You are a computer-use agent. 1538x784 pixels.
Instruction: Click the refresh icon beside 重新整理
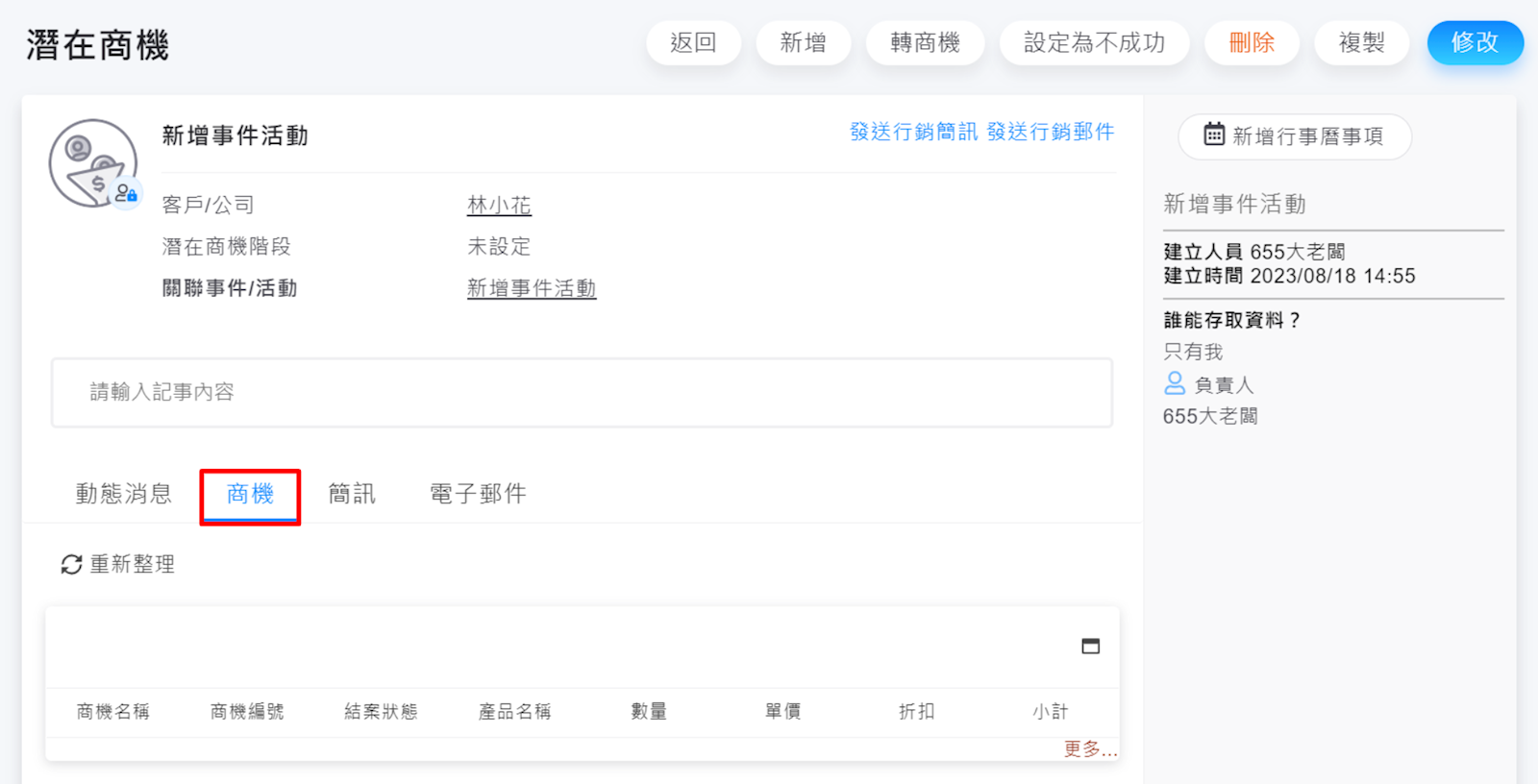click(71, 565)
